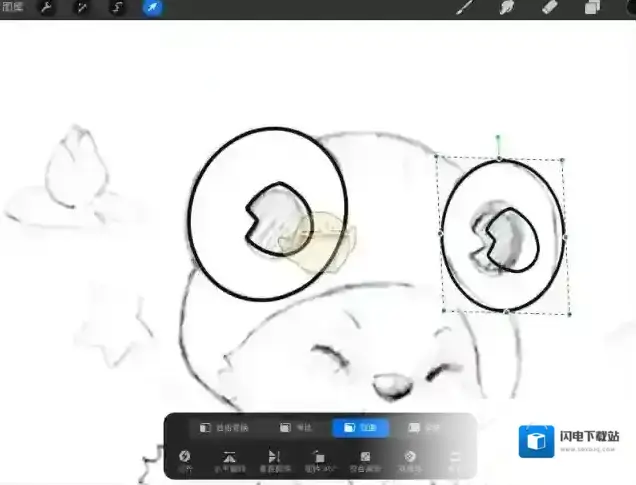Switch to 自由变换 freeform mode
This screenshot has width=636, height=485.
[224, 428]
